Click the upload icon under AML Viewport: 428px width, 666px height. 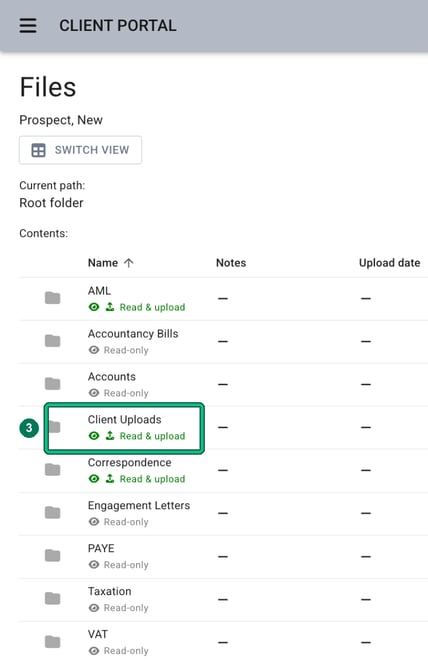(x=110, y=307)
